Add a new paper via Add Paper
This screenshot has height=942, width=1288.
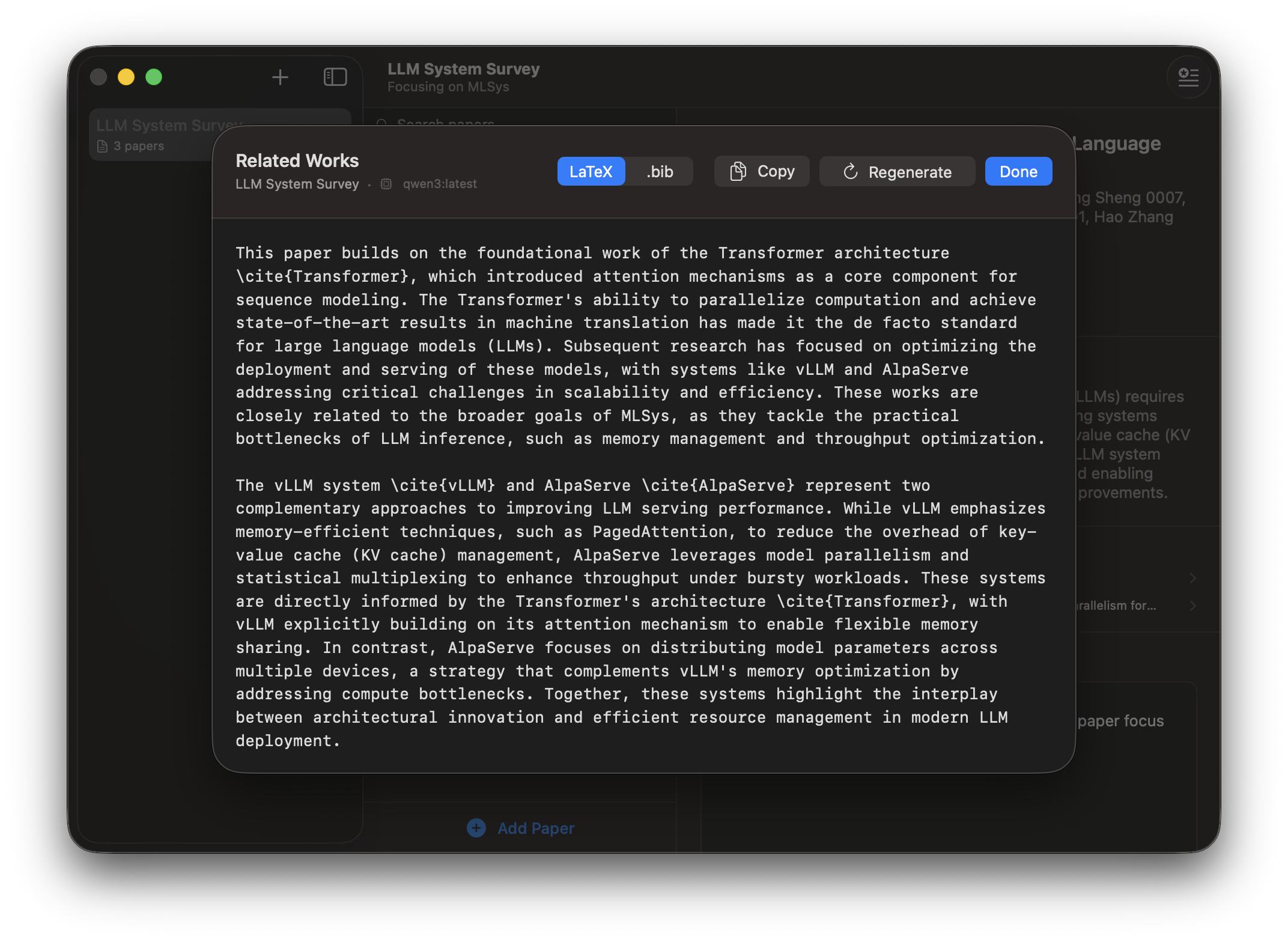[x=521, y=828]
